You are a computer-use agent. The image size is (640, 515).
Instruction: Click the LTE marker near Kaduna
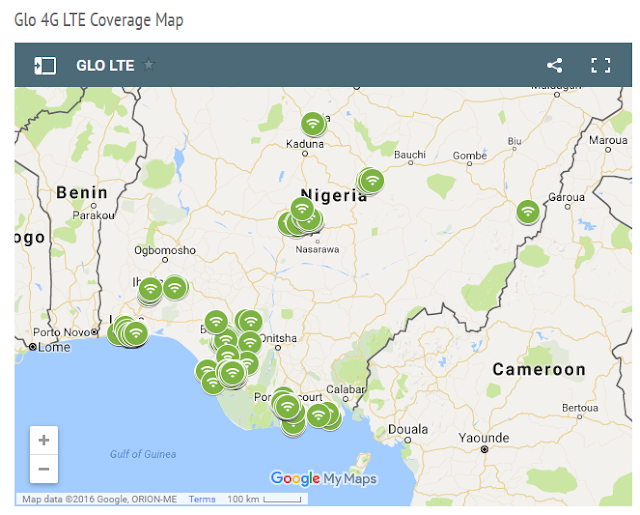[x=314, y=124]
